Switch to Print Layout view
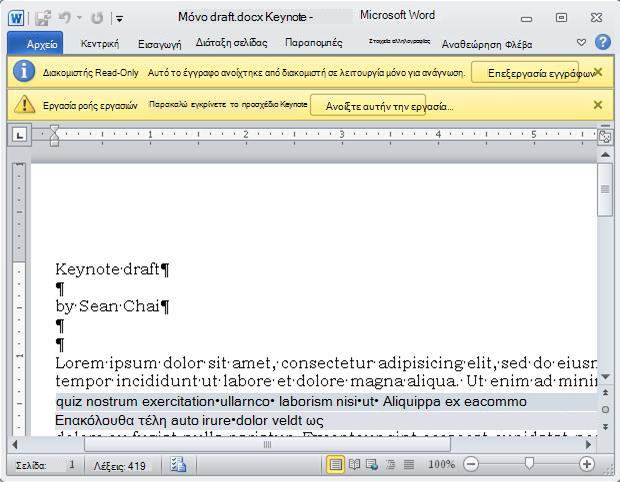The width and height of the screenshot is (620, 482). pyautogui.click(x=335, y=465)
